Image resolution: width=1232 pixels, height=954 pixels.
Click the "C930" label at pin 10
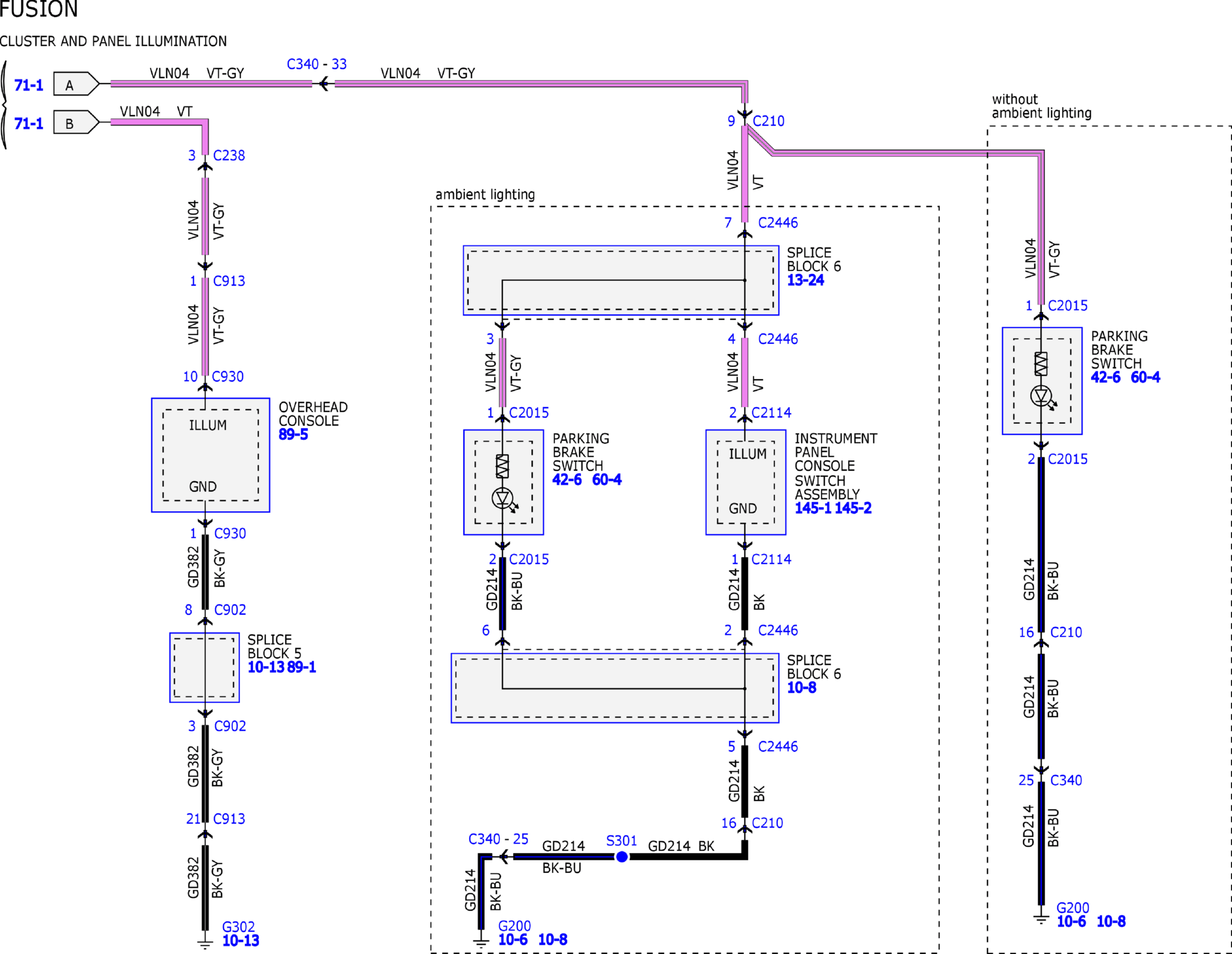coord(228,376)
